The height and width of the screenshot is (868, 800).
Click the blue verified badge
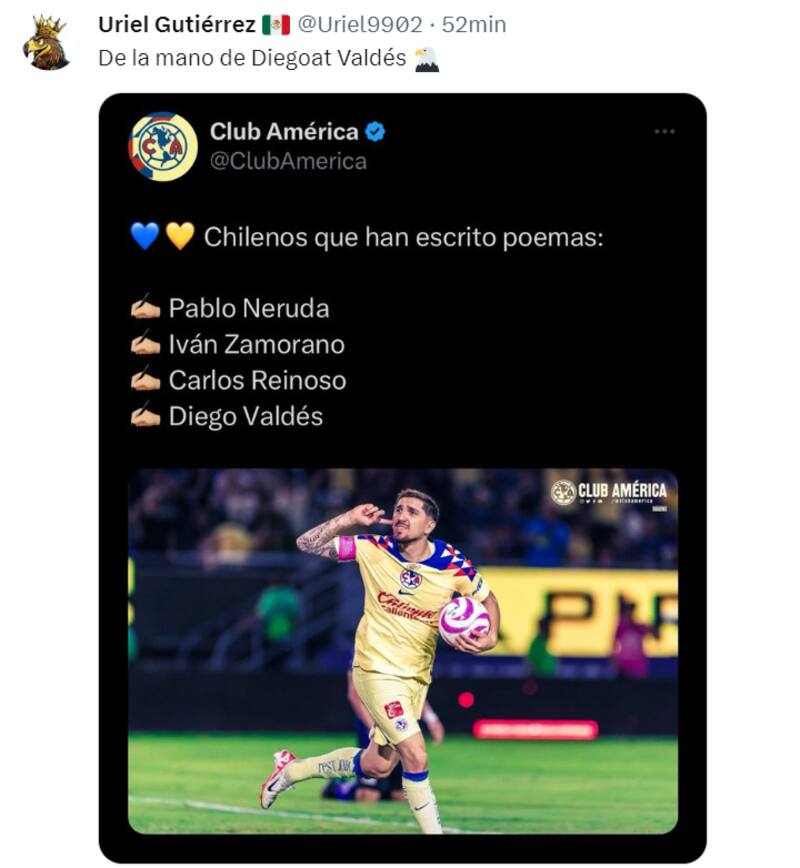coord(375,132)
